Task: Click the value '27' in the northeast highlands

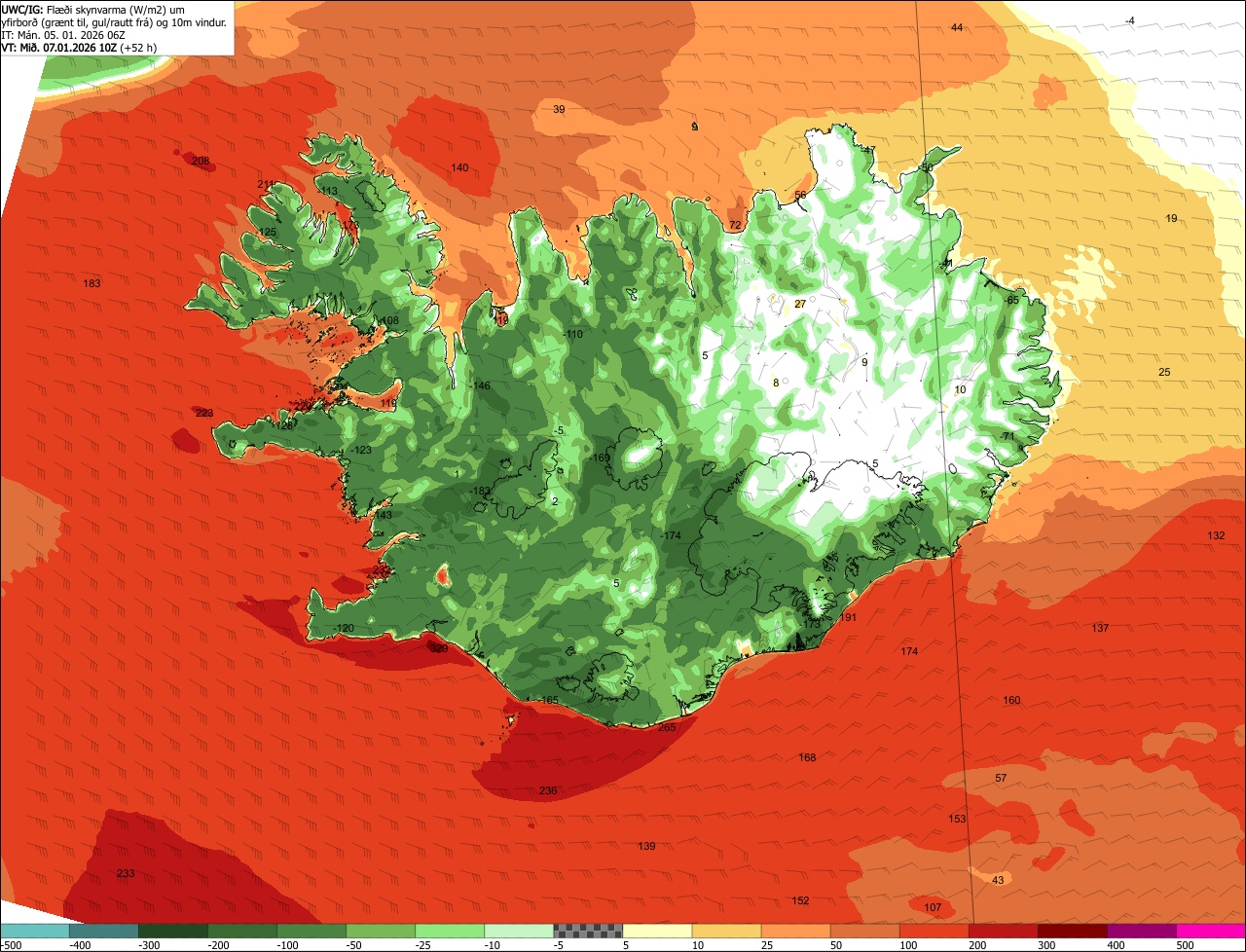Action: (800, 304)
